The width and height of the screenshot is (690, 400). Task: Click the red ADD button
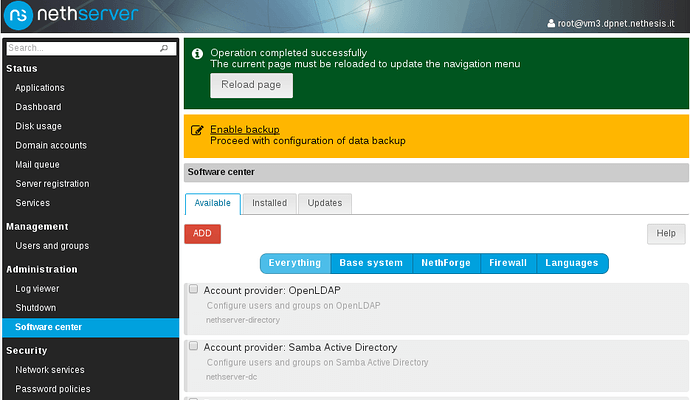click(202, 234)
